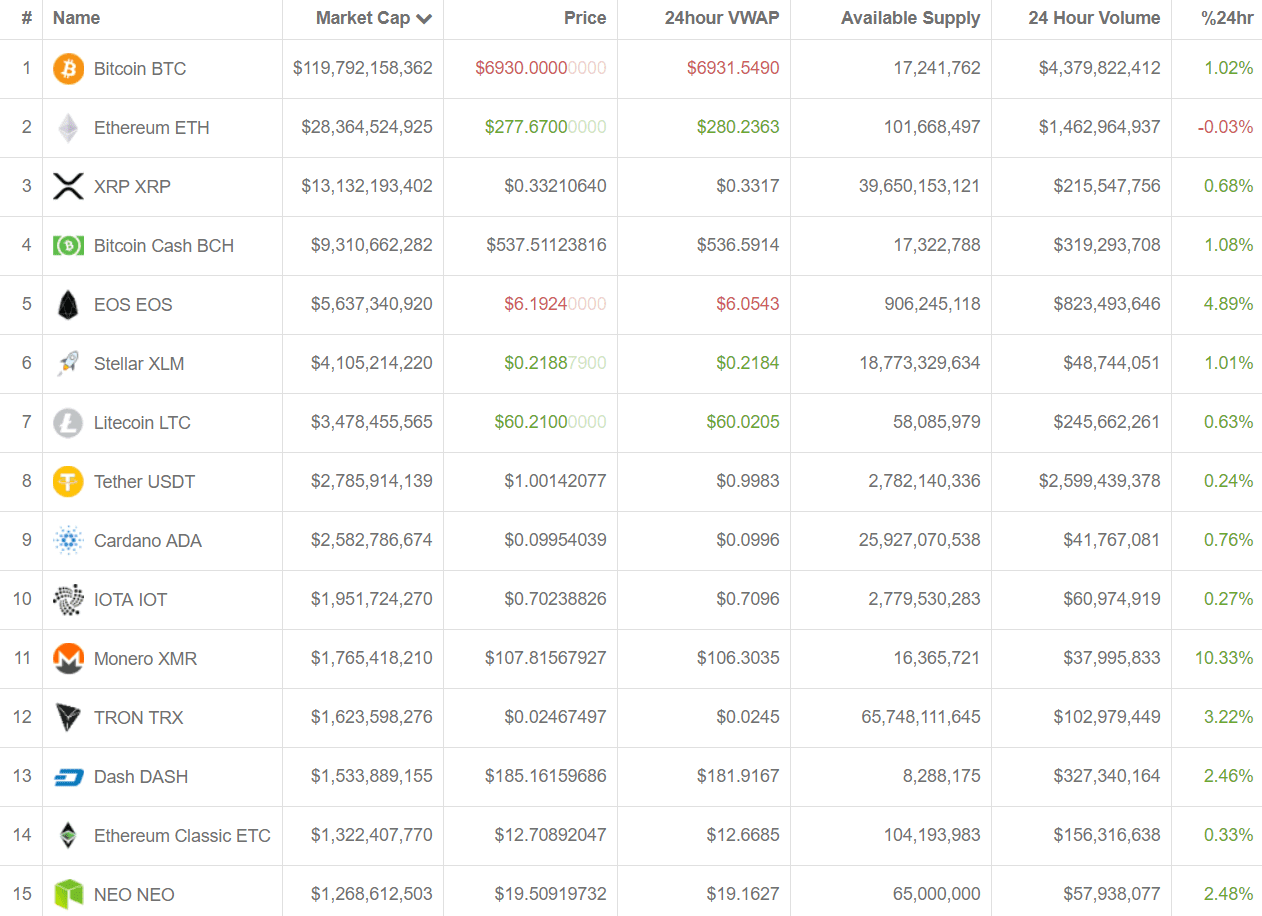The width and height of the screenshot is (1262, 916).
Task: Click the green Bitcoin Cash logo
Action: 68,246
